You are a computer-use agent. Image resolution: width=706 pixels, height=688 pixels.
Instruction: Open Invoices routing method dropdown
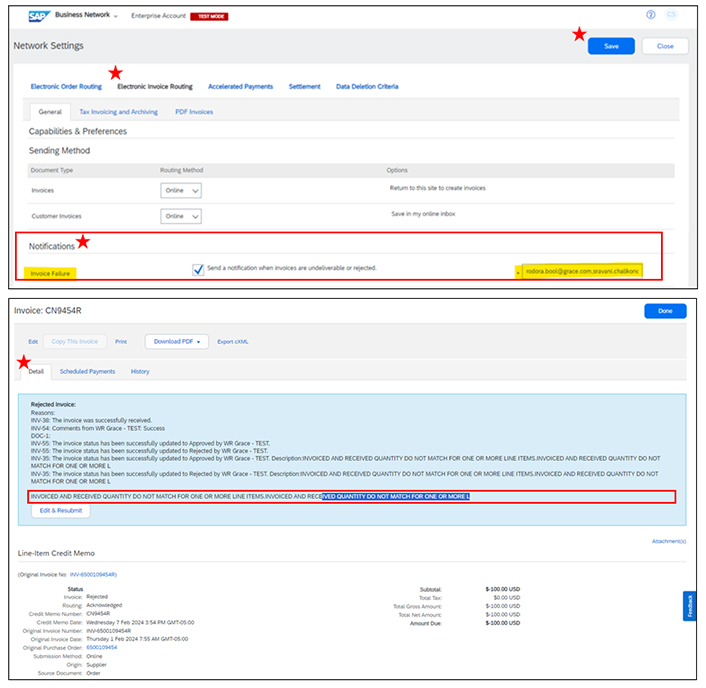click(x=181, y=190)
